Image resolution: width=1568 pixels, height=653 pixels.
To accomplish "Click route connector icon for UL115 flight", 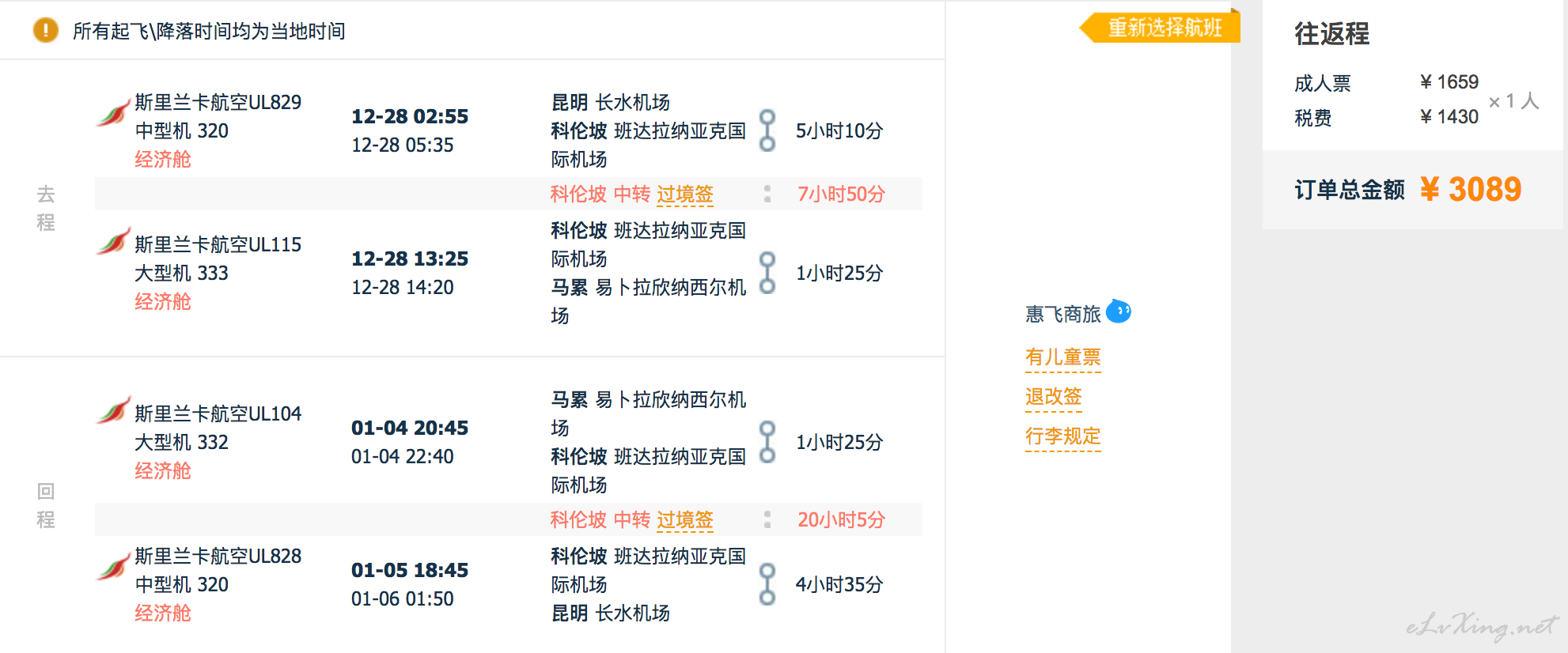I will click(x=767, y=273).
